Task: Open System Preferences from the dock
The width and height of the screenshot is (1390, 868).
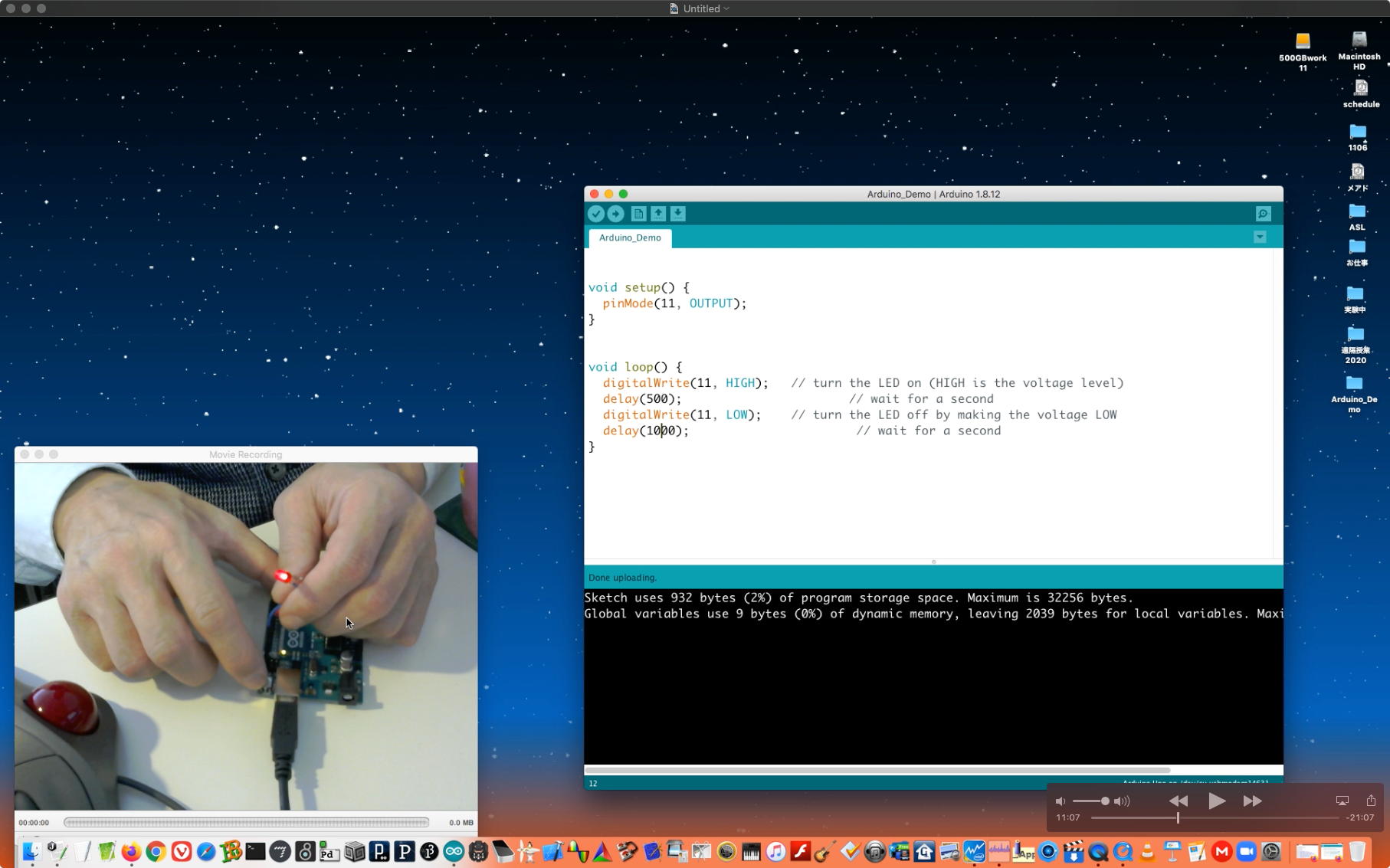Action: coord(1271,851)
